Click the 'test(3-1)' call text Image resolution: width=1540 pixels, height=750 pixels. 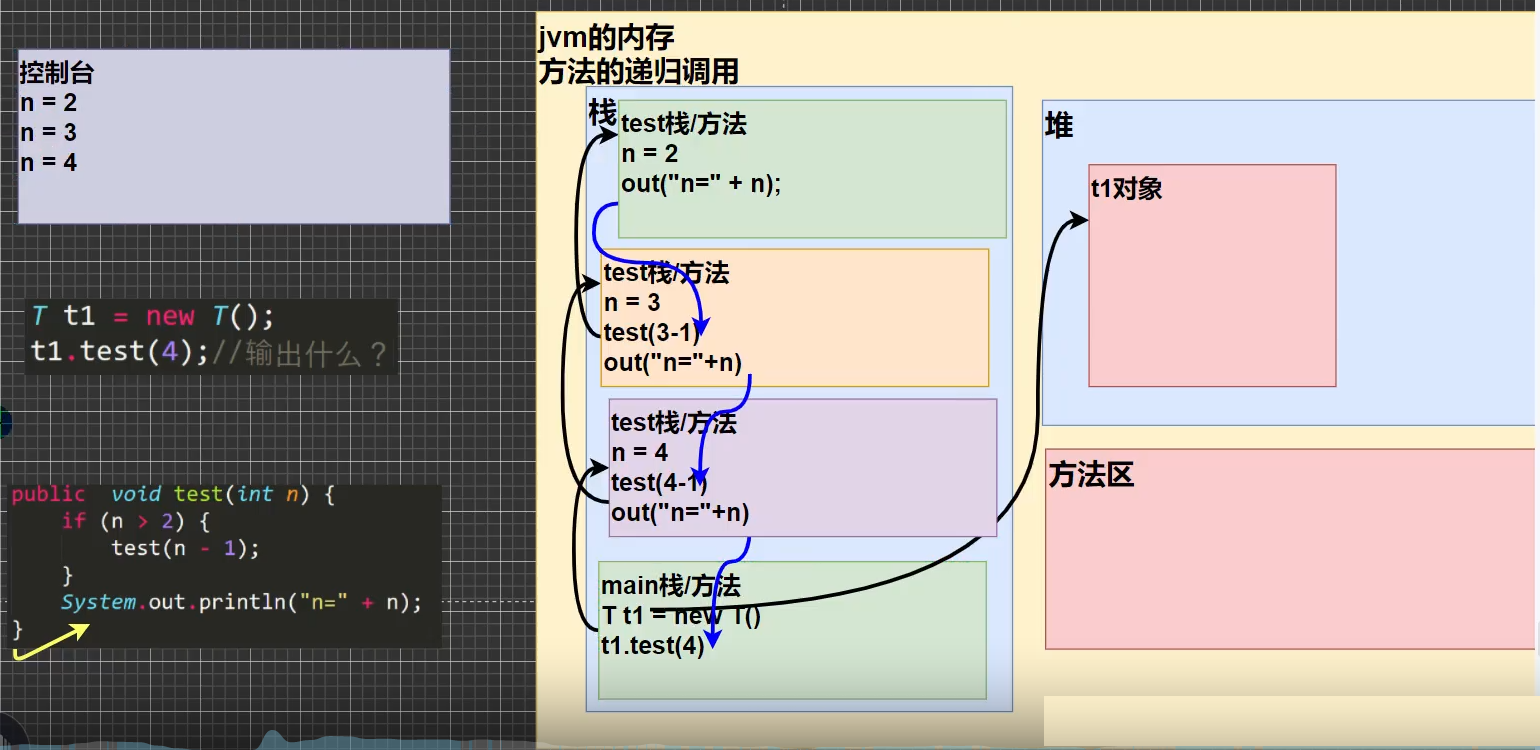pyautogui.click(x=651, y=332)
